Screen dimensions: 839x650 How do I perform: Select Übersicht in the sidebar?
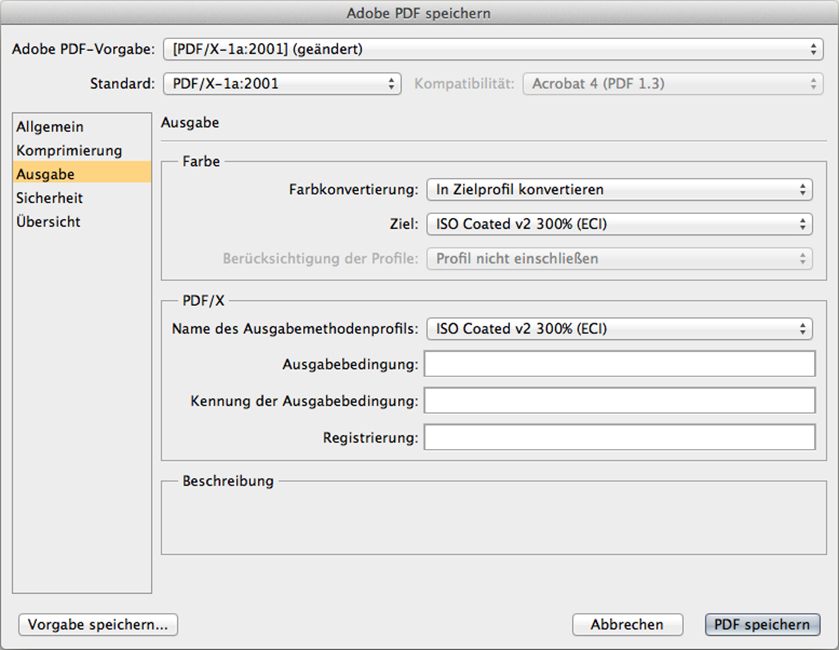click(82, 221)
